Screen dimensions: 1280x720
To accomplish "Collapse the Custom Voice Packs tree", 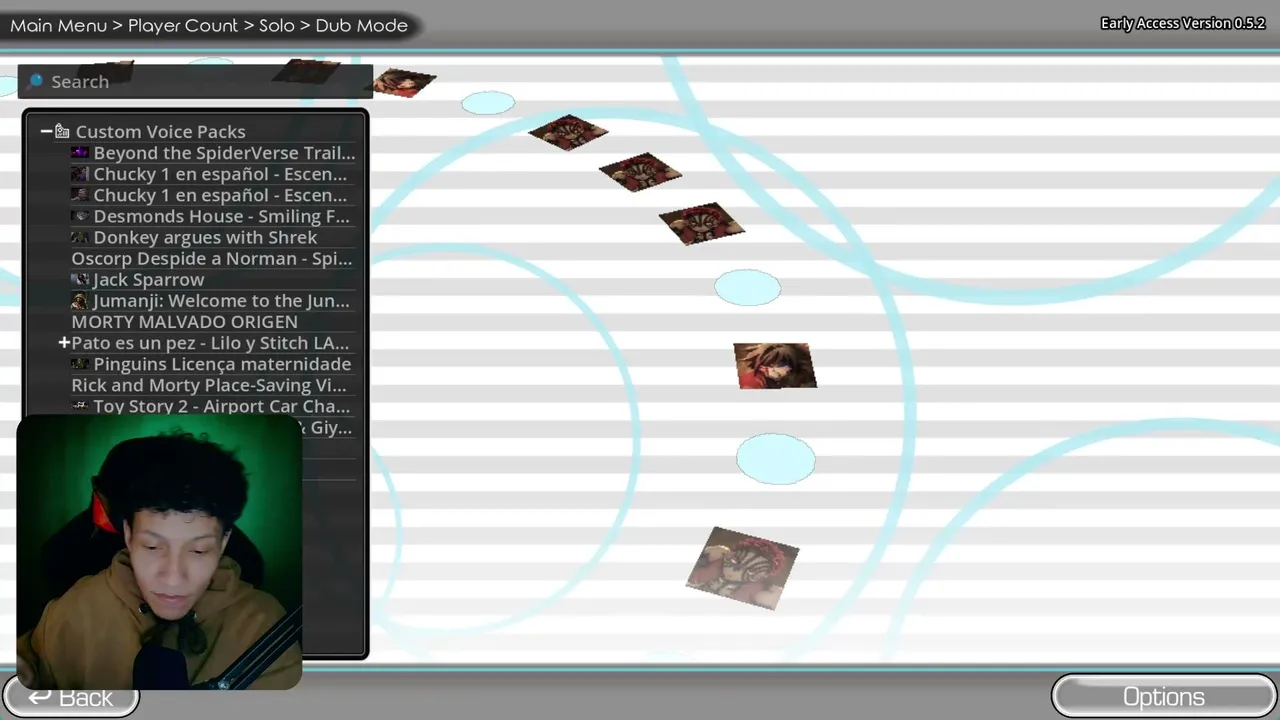I will click(x=46, y=131).
